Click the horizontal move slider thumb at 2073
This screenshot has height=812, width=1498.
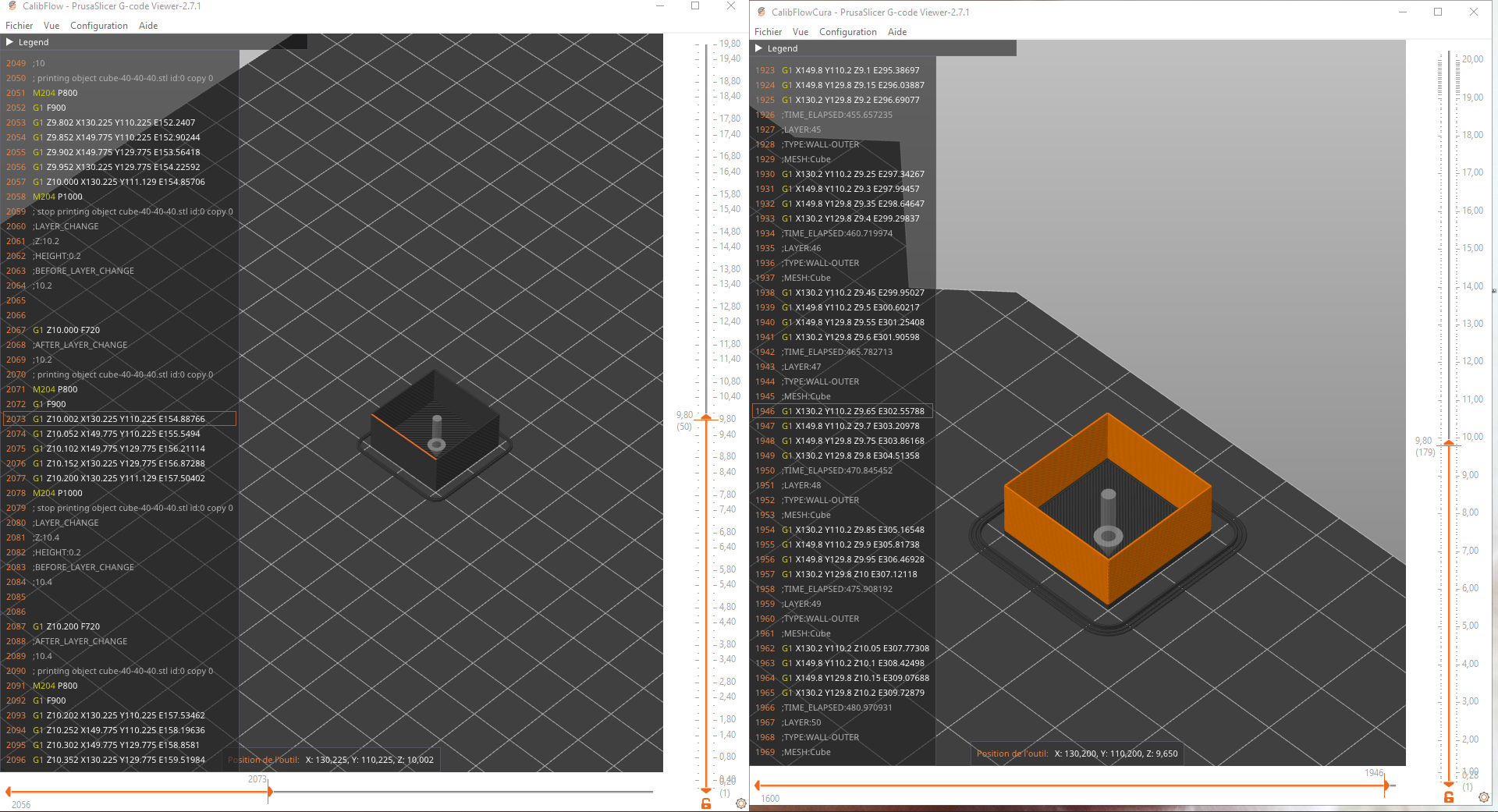click(x=270, y=792)
